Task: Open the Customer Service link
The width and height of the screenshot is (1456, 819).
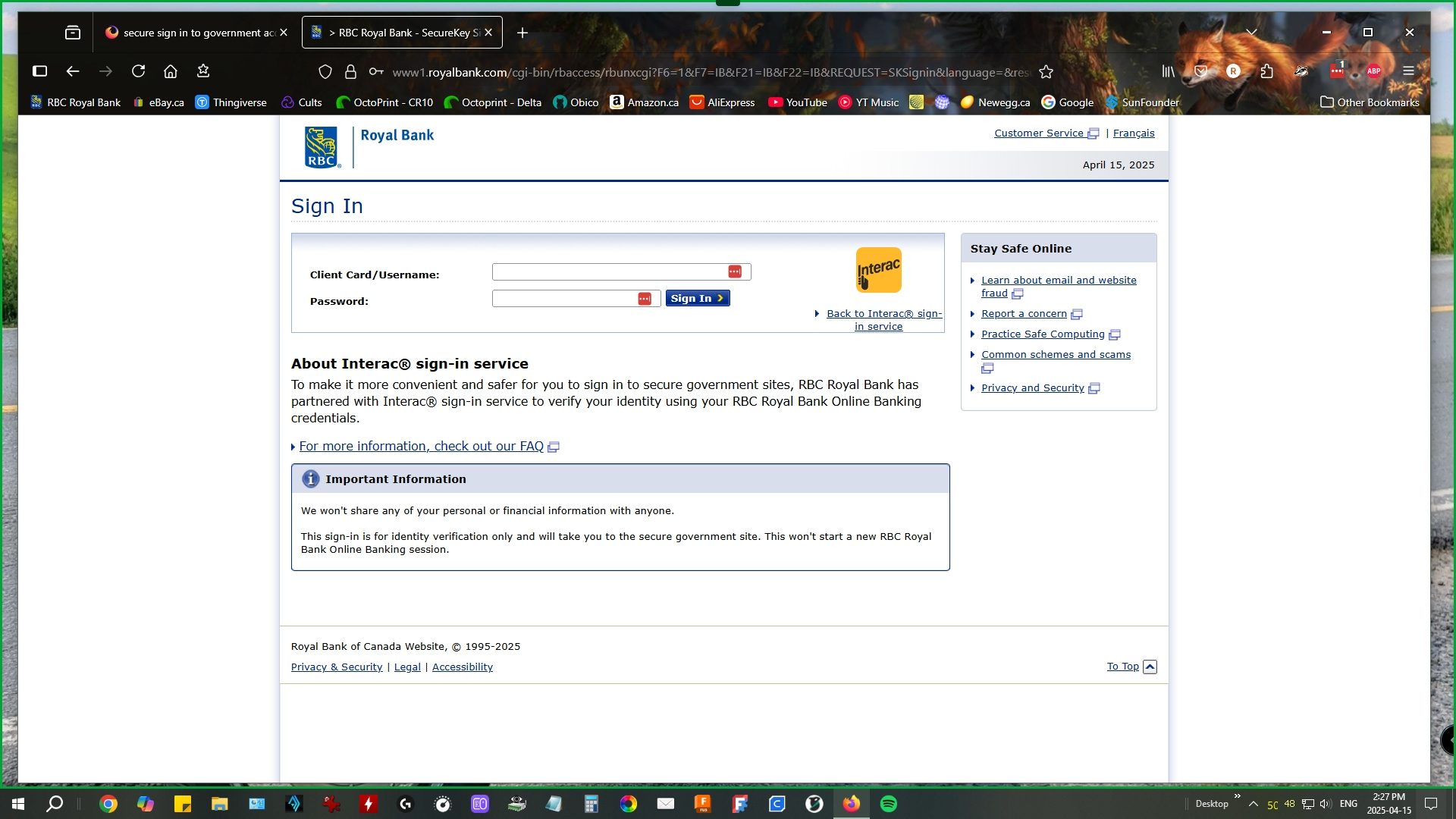Action: [x=1046, y=133]
